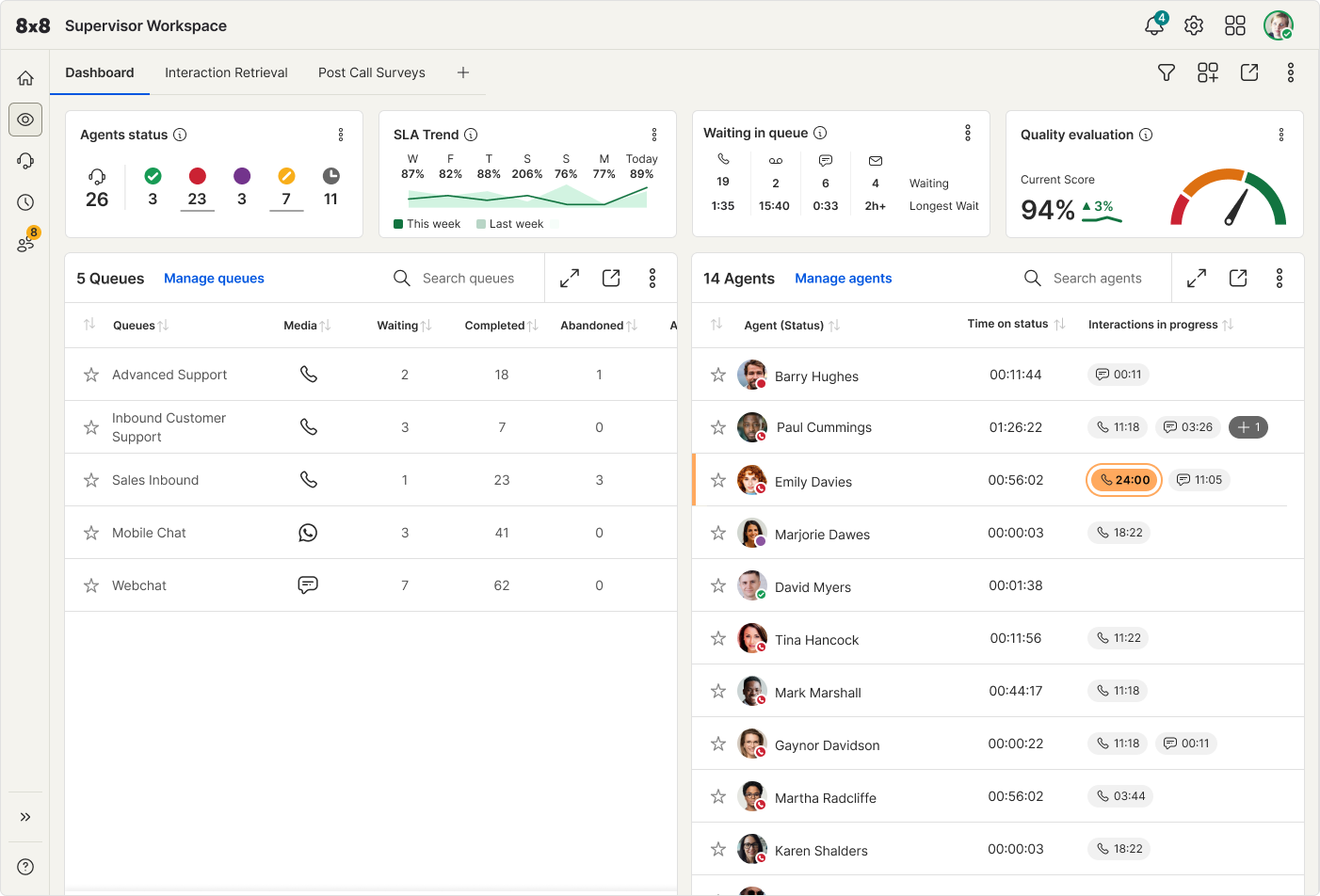
Task: Open the notifications bell
Action: (1154, 25)
